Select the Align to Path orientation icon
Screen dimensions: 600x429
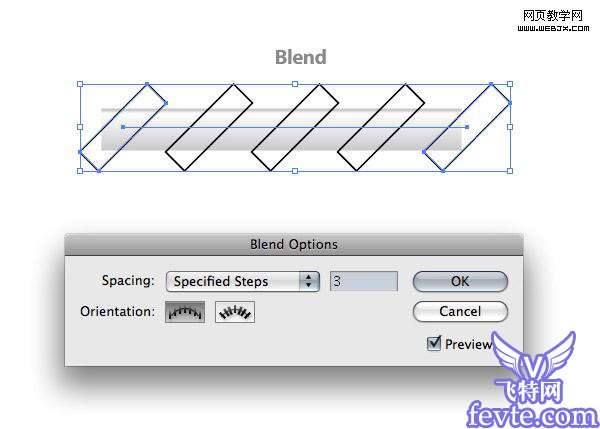[235, 312]
